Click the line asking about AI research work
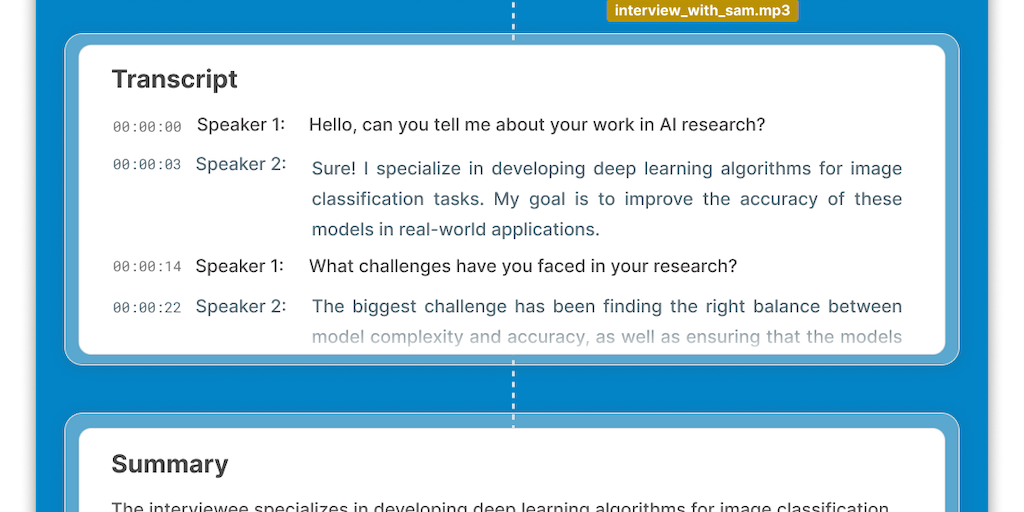The image size is (1024, 512). tap(537, 125)
